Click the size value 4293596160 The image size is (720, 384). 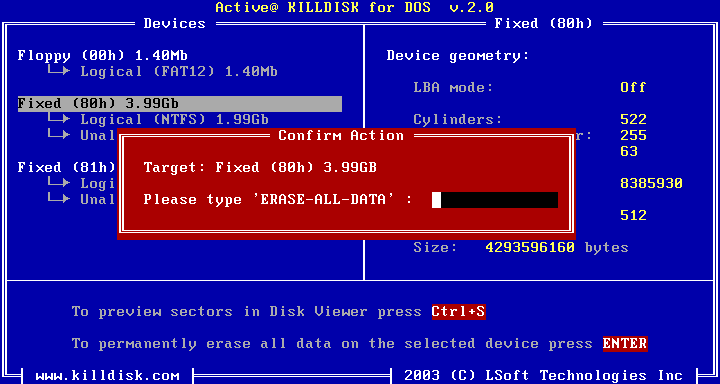530,248
